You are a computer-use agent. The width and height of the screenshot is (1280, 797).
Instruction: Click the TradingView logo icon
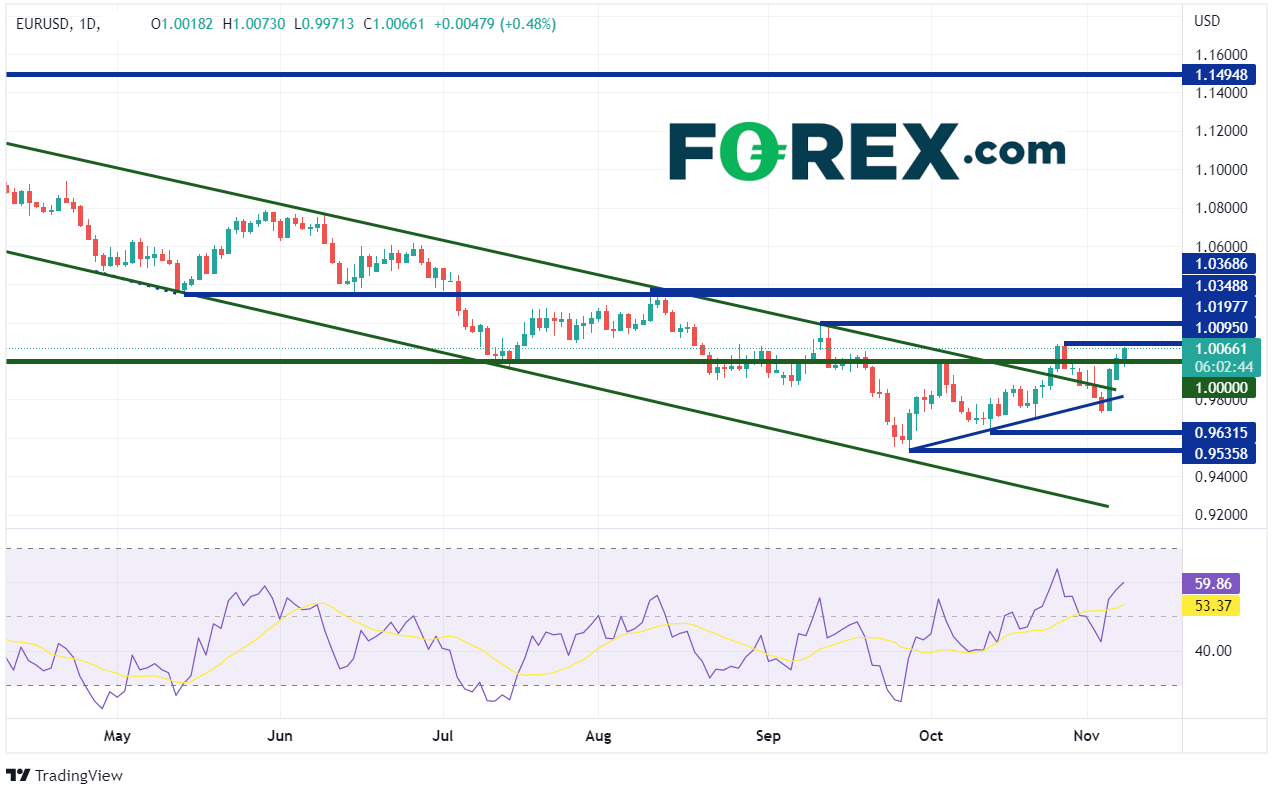(18, 775)
